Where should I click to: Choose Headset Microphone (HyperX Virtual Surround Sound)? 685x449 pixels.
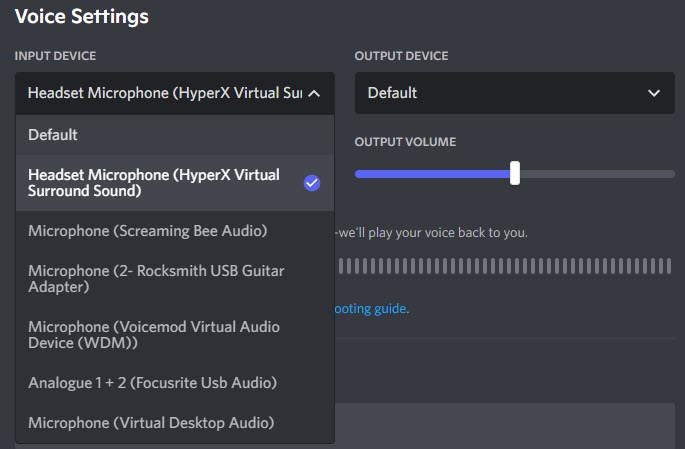[x=175, y=183]
